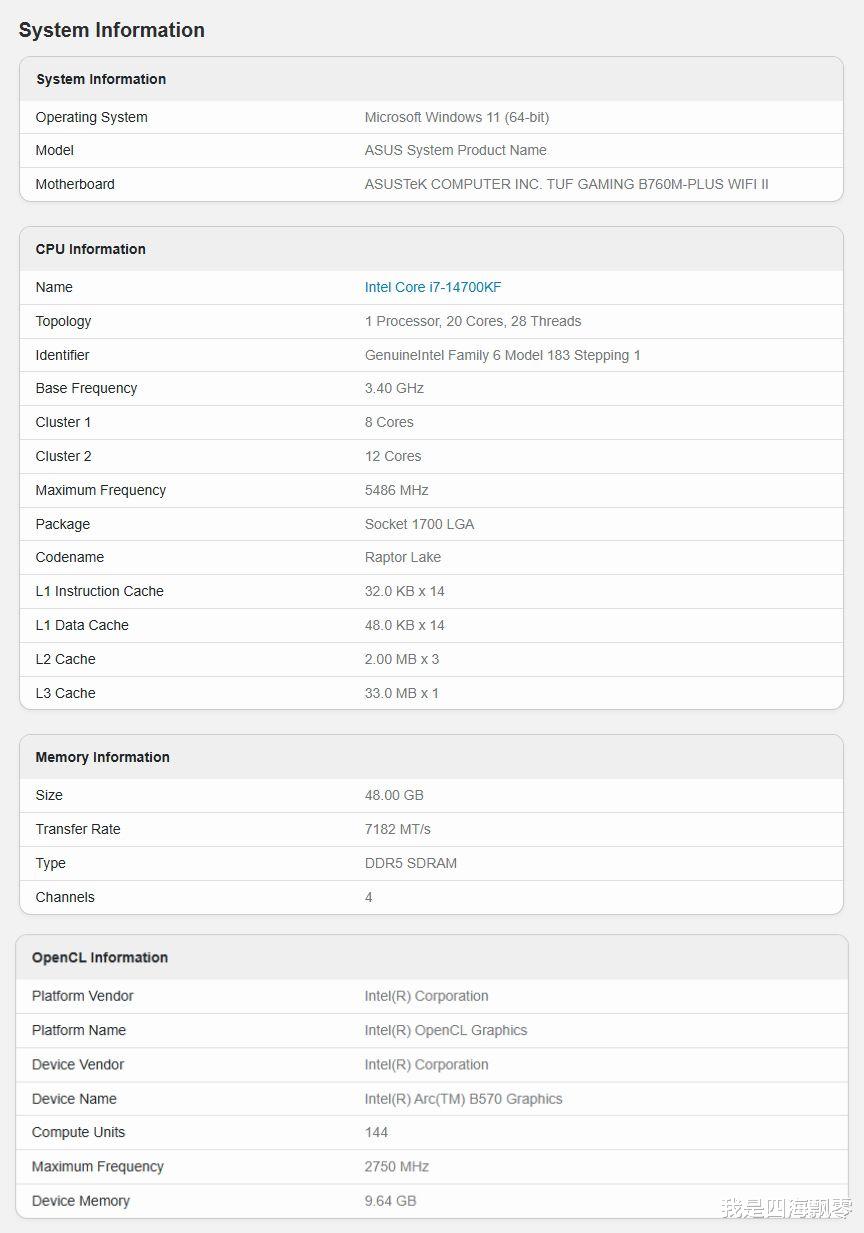The width and height of the screenshot is (864, 1233).
Task: Click the System Information page heading
Action: (x=111, y=30)
